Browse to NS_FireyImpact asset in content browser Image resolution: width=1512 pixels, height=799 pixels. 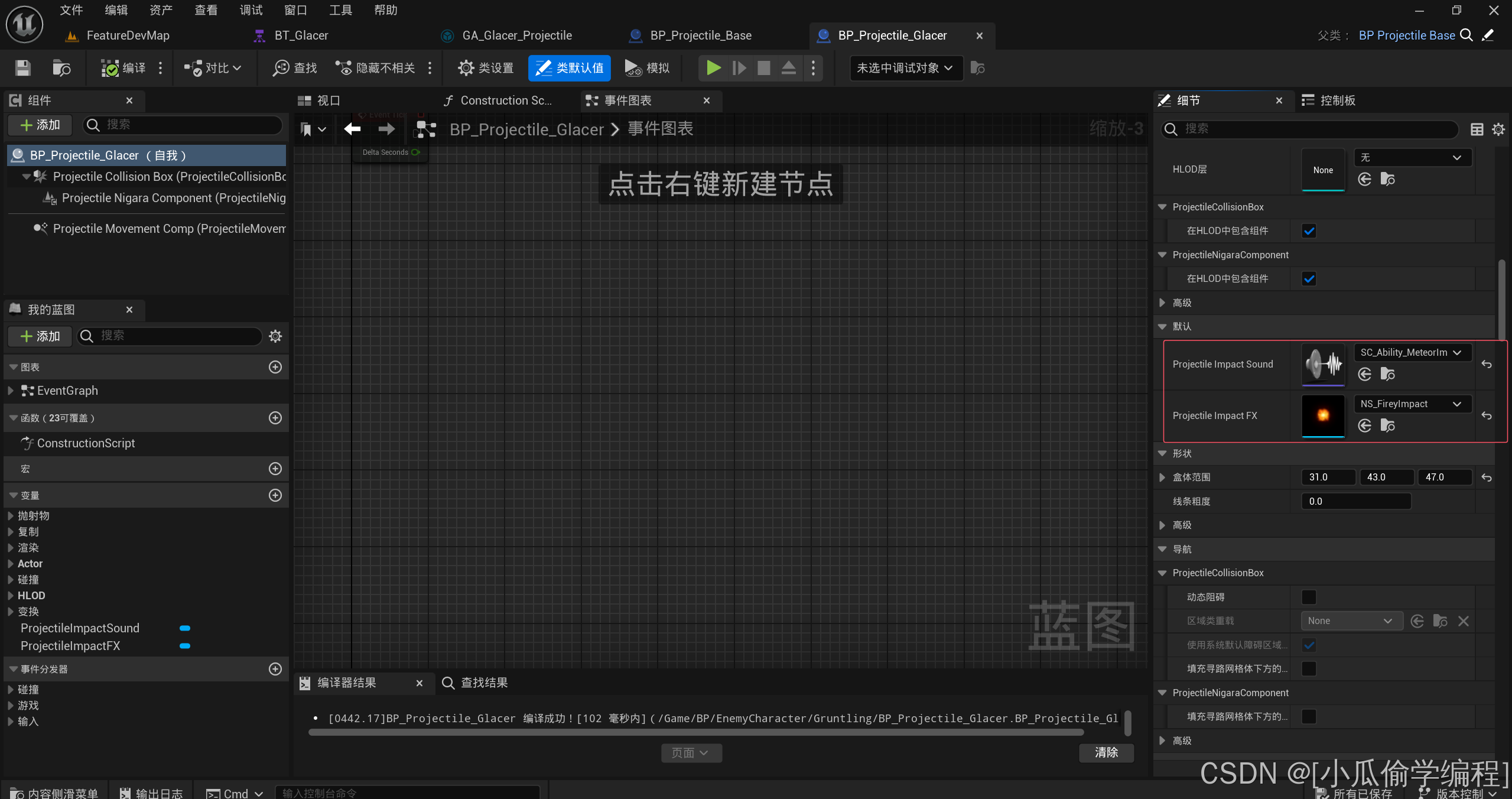click(x=1387, y=426)
